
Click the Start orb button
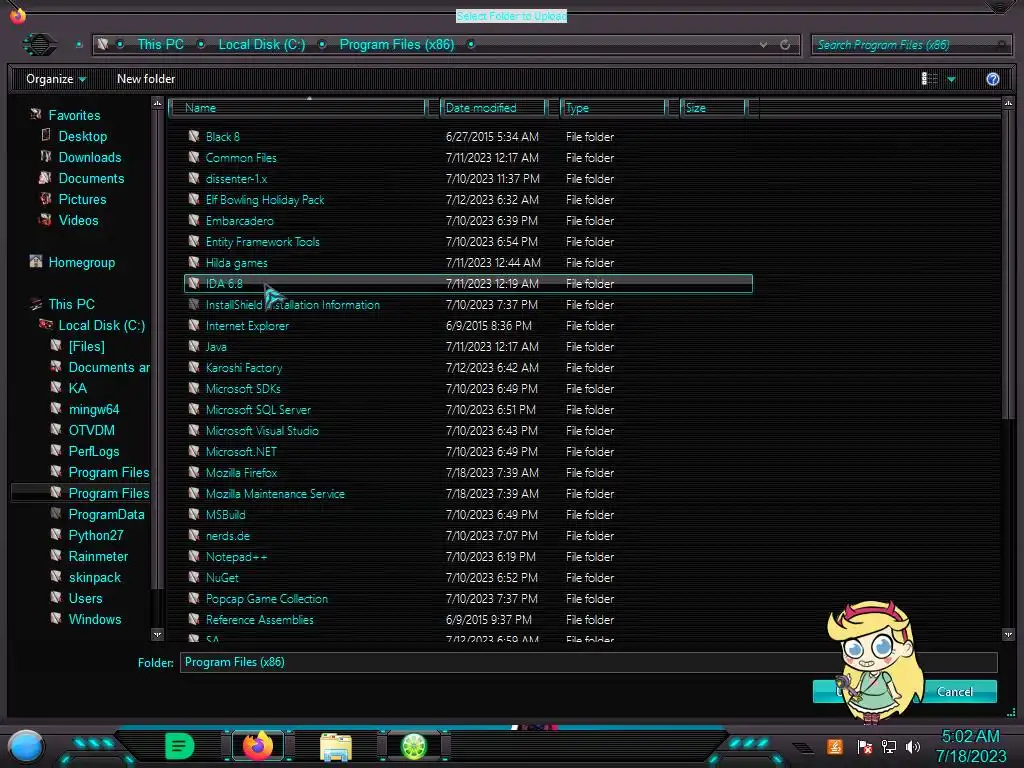click(x=26, y=747)
